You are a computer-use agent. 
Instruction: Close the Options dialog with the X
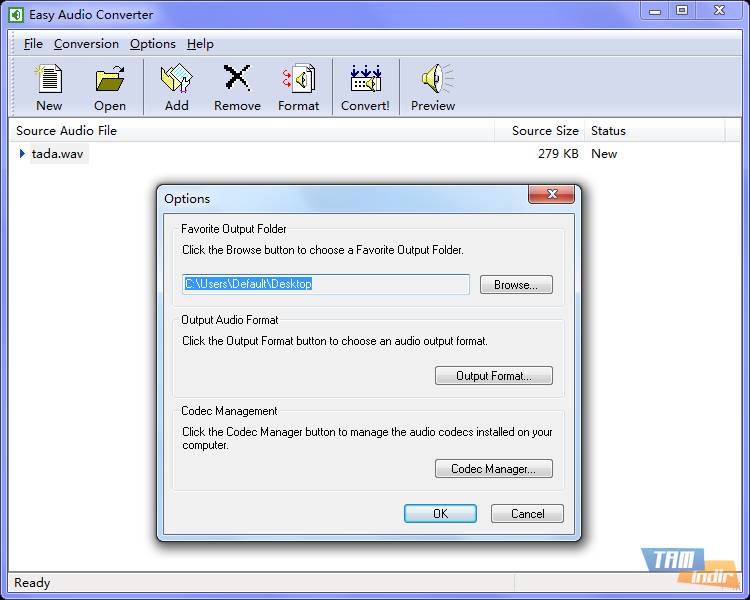pos(550,195)
